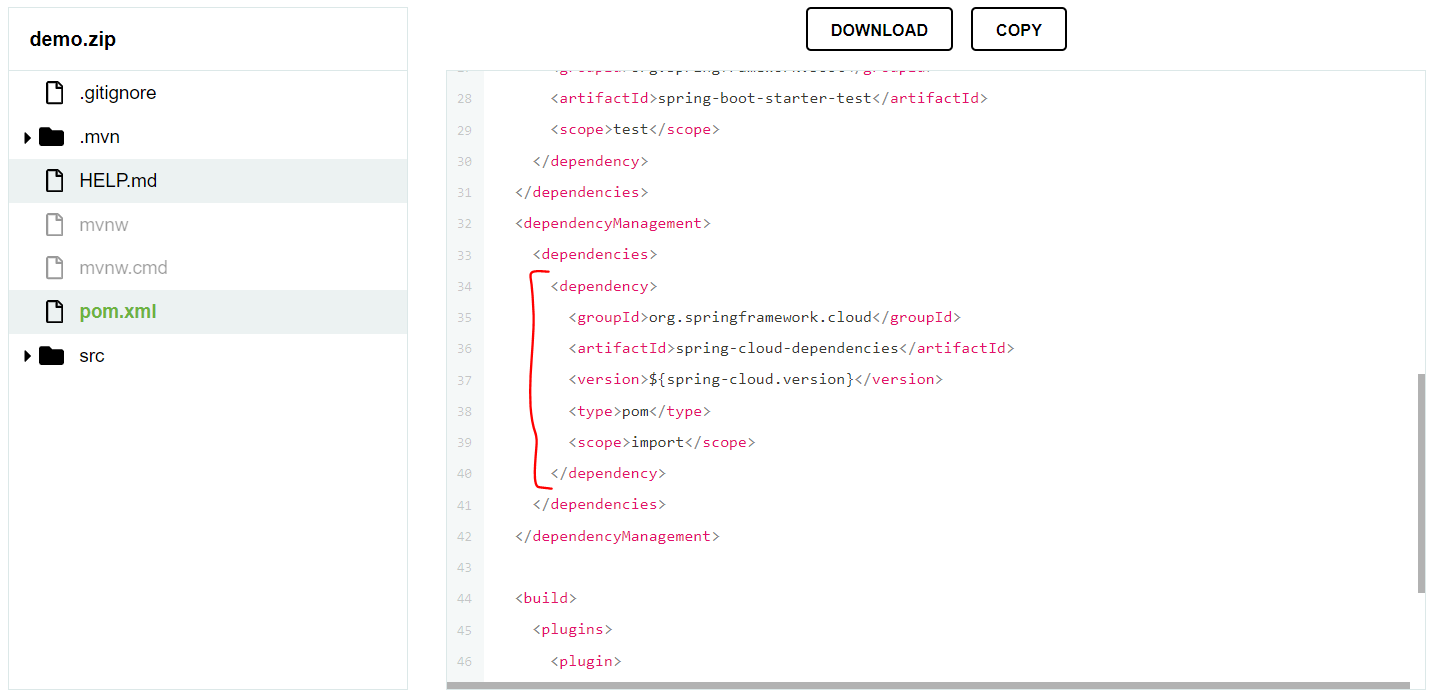Click the demo.zip title
1439x697 pixels.
[x=73, y=40]
